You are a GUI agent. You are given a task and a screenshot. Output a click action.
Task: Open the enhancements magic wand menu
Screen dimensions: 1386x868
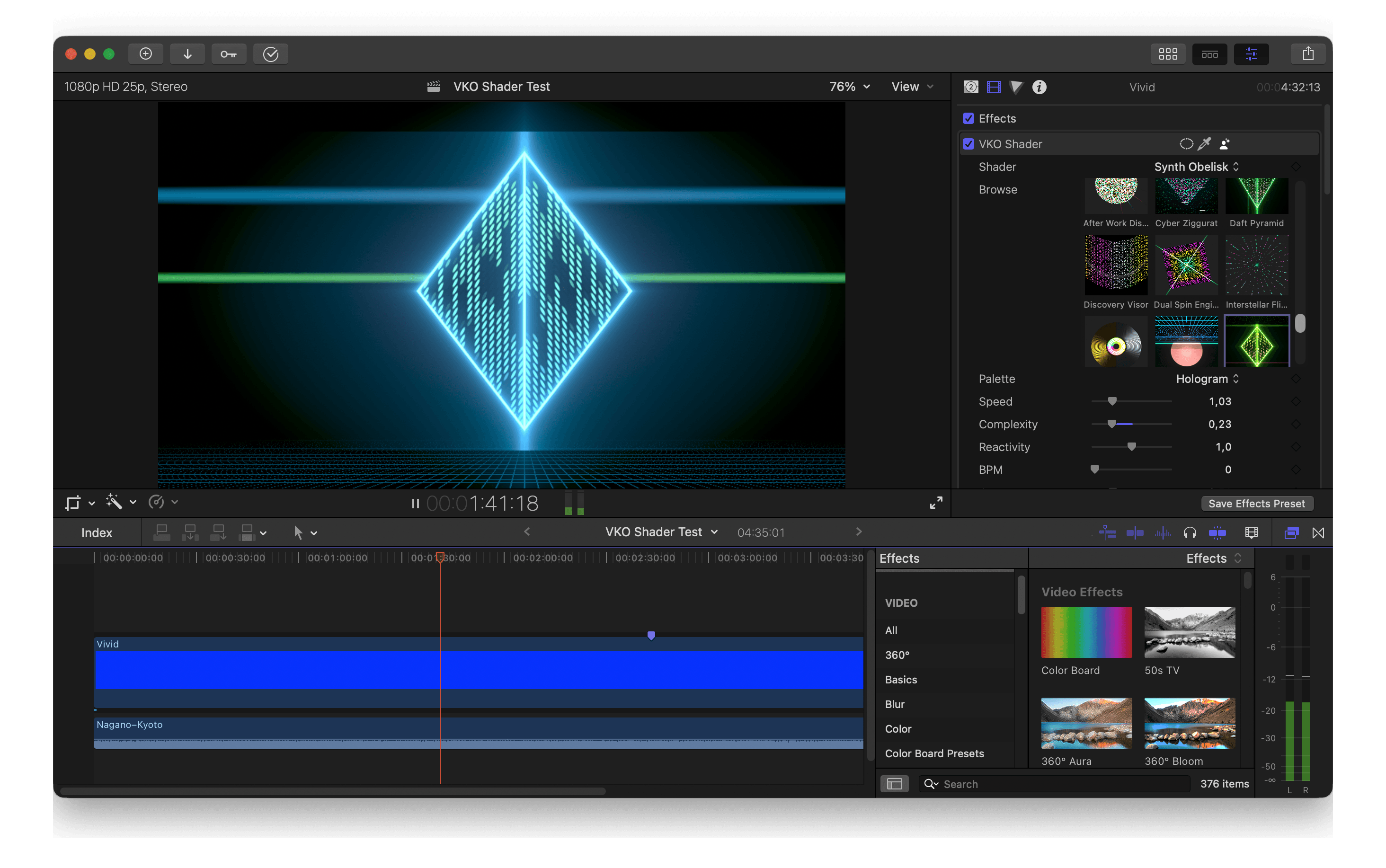121,502
